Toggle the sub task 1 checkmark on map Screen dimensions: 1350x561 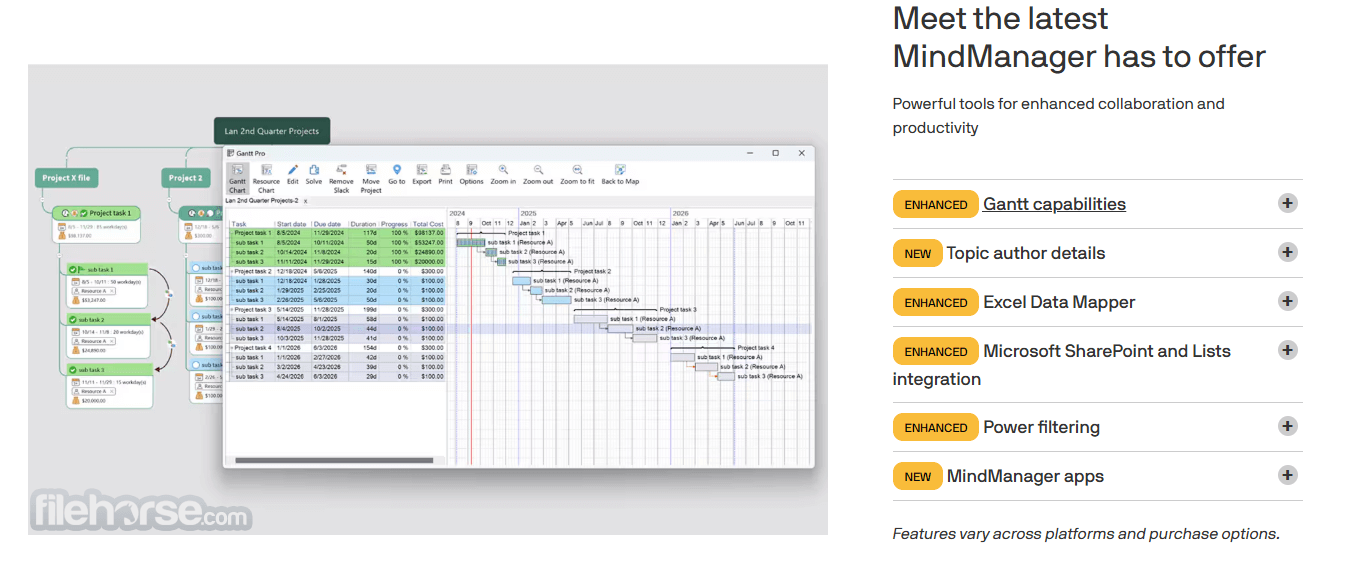click(x=73, y=270)
